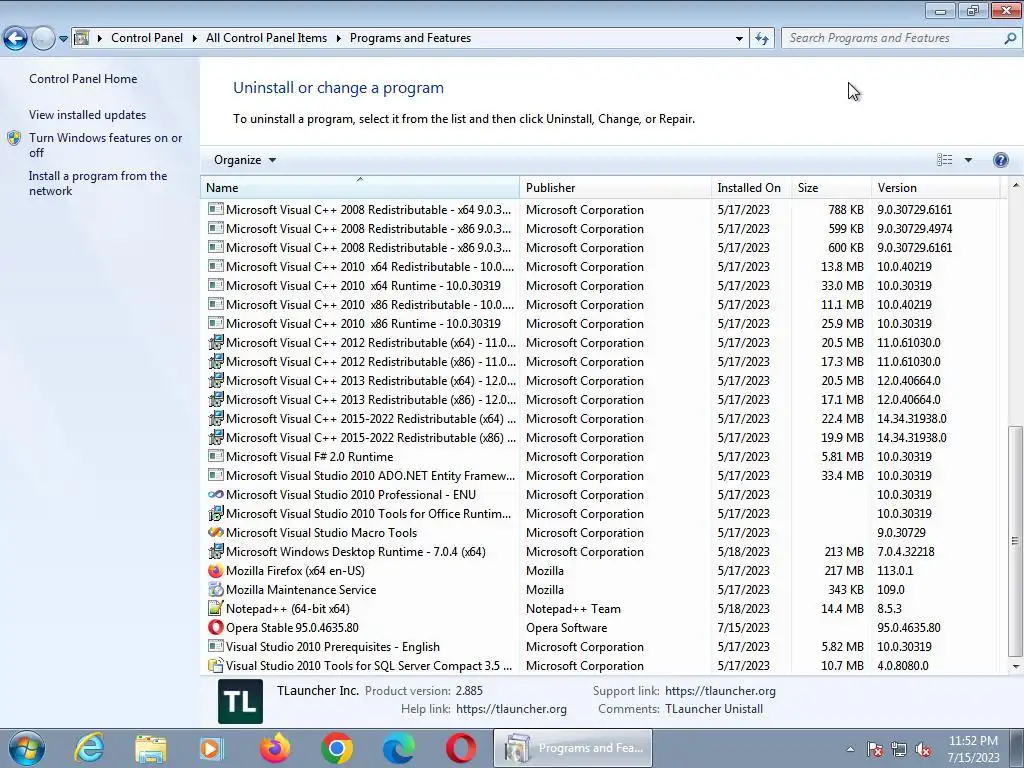Launch Internet Explorer from taskbar
Viewport: 1024px width, 768px height.
point(89,748)
